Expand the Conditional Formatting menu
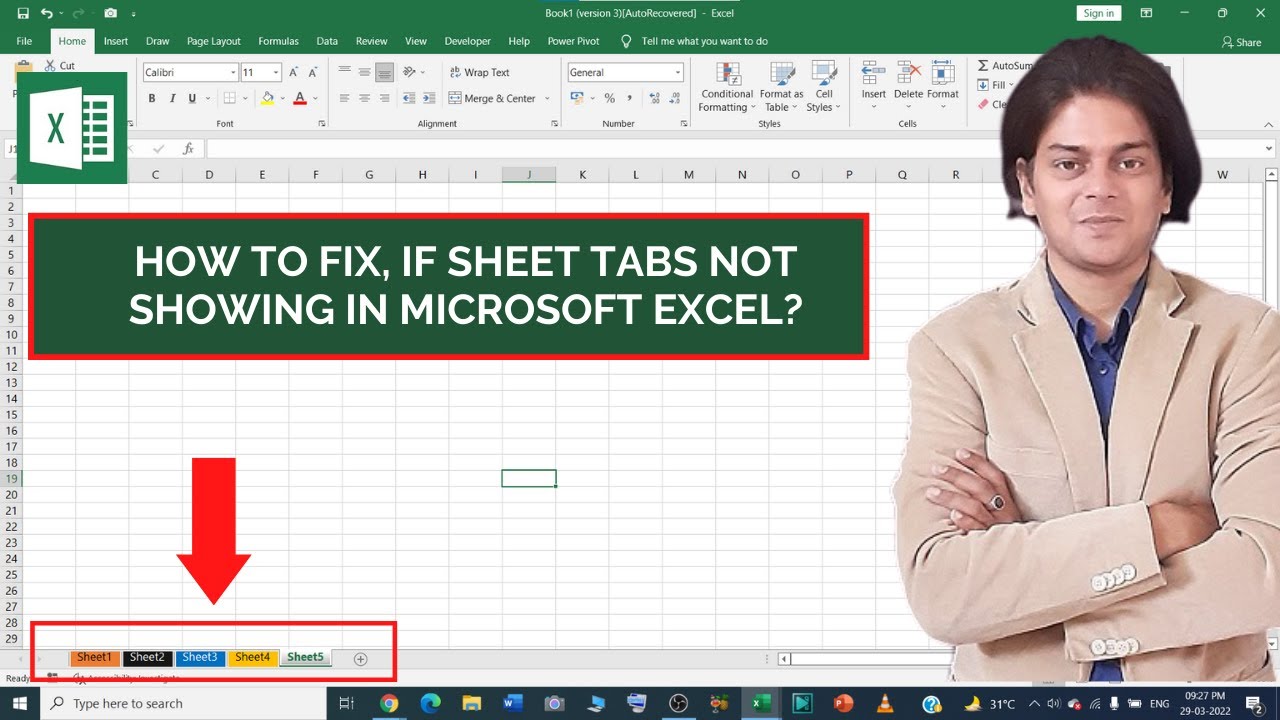 pyautogui.click(x=727, y=87)
